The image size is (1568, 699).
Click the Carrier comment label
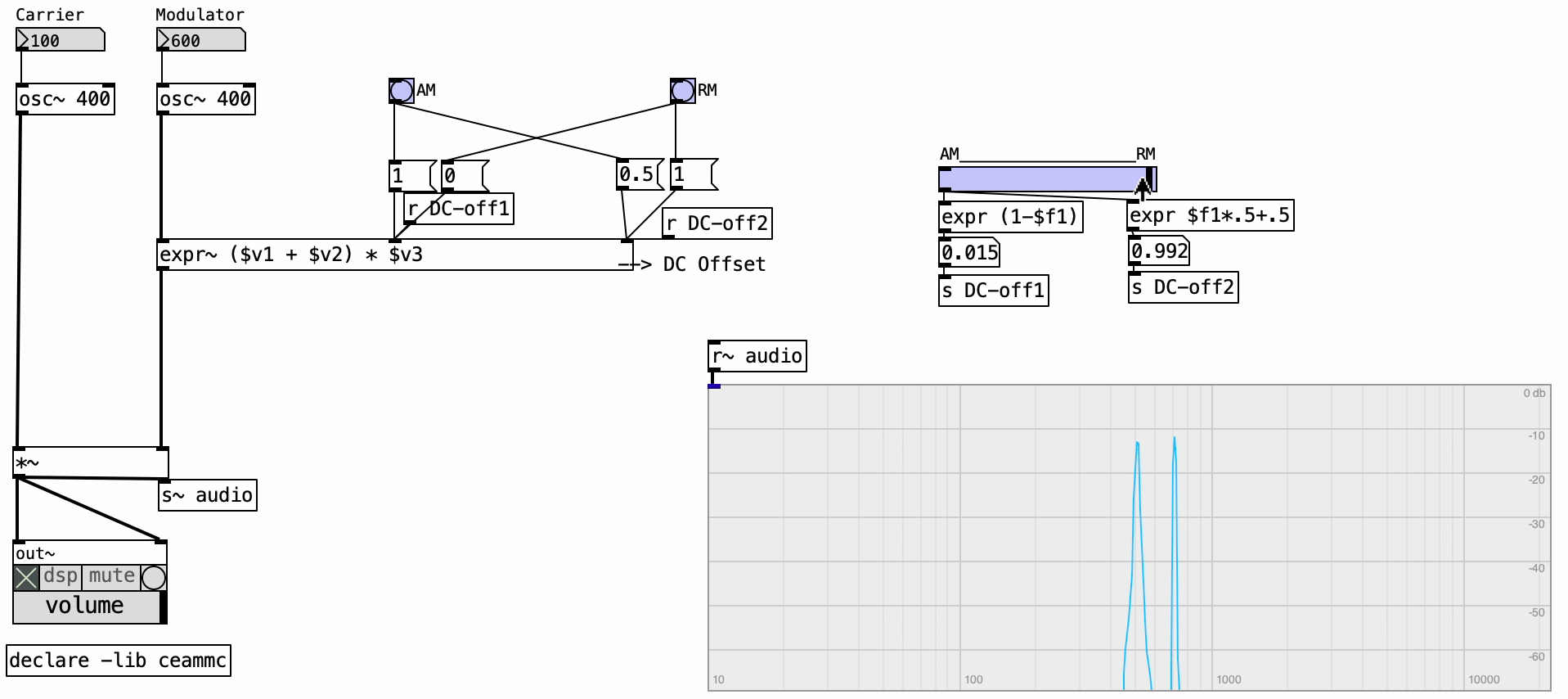point(50,15)
